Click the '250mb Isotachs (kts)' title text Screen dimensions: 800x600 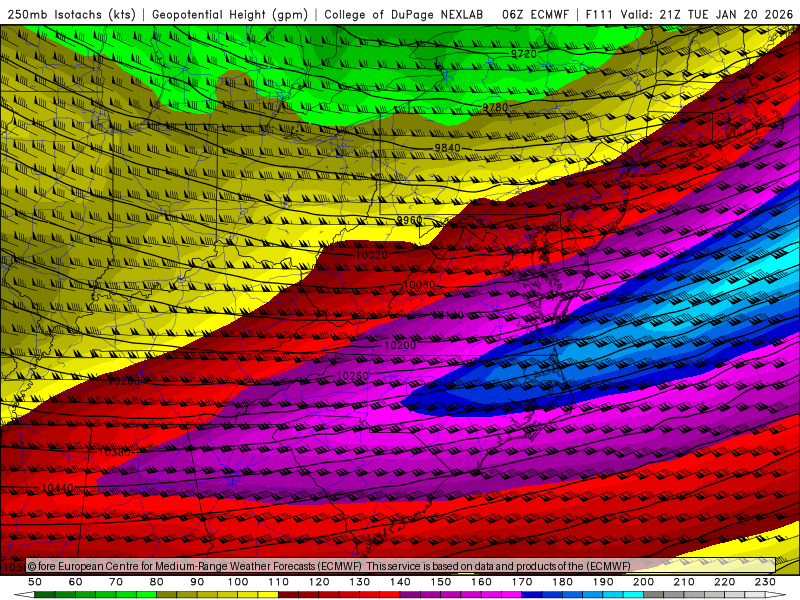click(71, 14)
